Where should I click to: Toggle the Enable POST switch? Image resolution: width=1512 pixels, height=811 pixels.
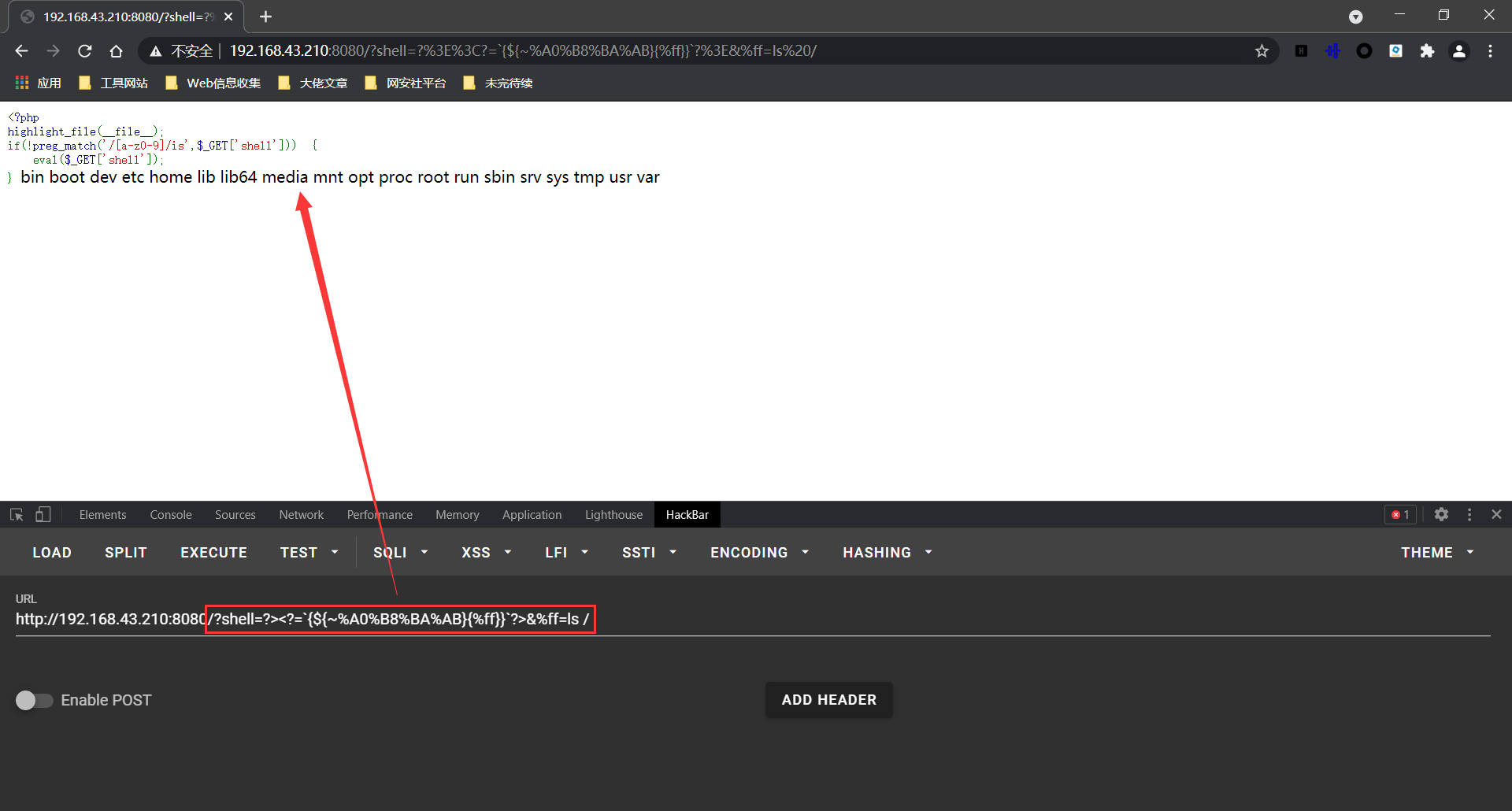coord(34,700)
